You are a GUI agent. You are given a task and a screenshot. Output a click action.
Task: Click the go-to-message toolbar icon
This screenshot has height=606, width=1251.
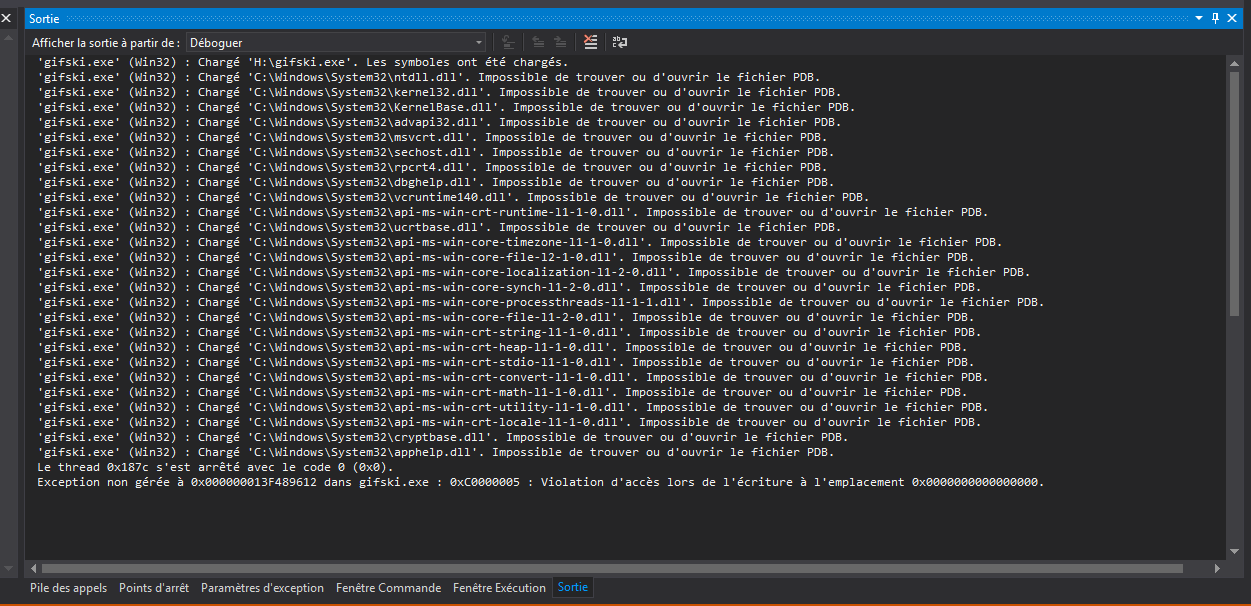tap(509, 42)
